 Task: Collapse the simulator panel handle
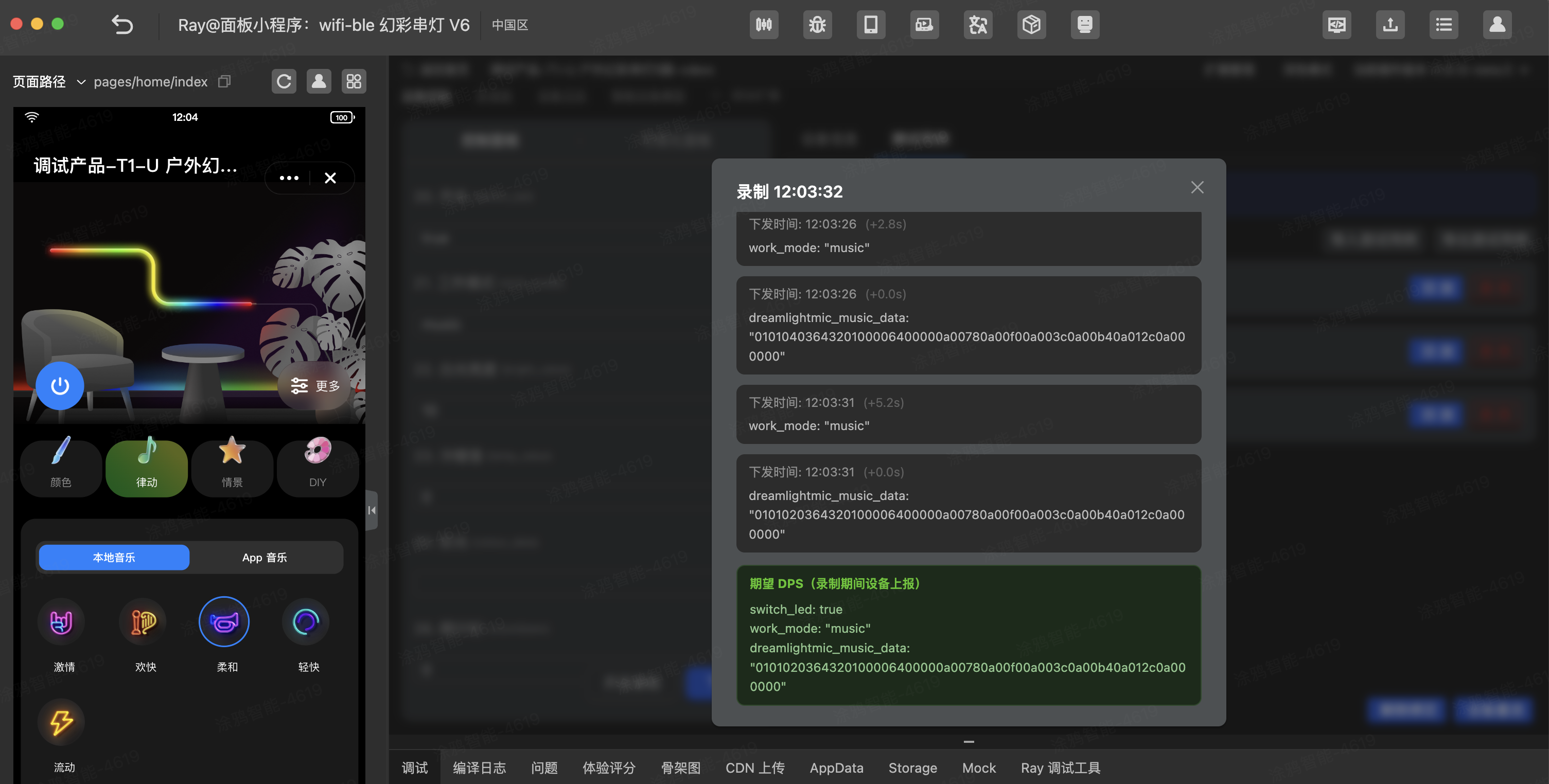372,510
